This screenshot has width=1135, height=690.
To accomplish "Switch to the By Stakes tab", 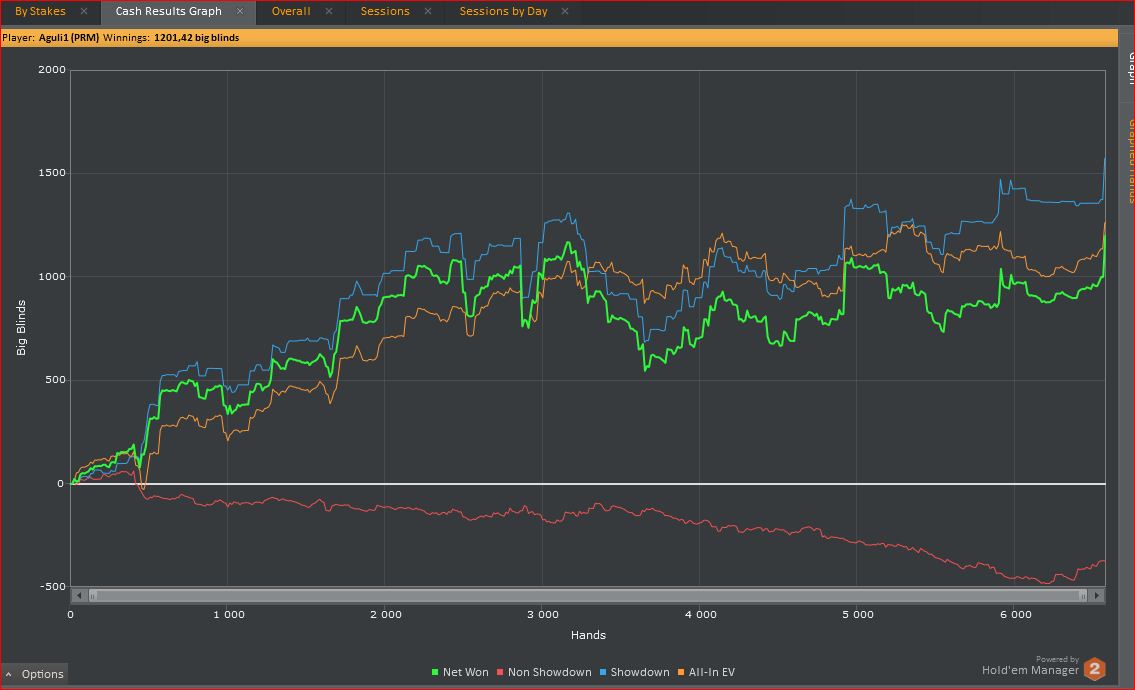I will tap(40, 12).
